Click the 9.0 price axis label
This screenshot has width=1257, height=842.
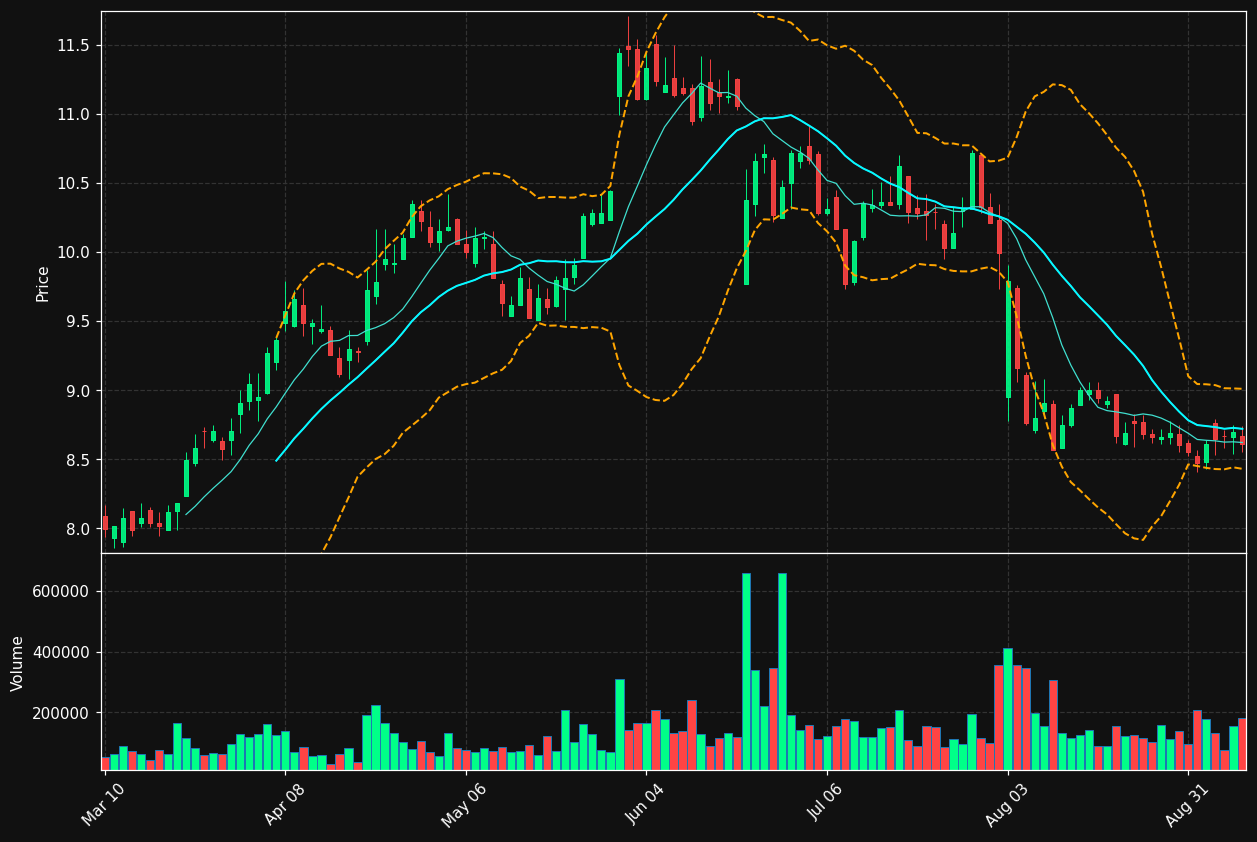pos(77,391)
